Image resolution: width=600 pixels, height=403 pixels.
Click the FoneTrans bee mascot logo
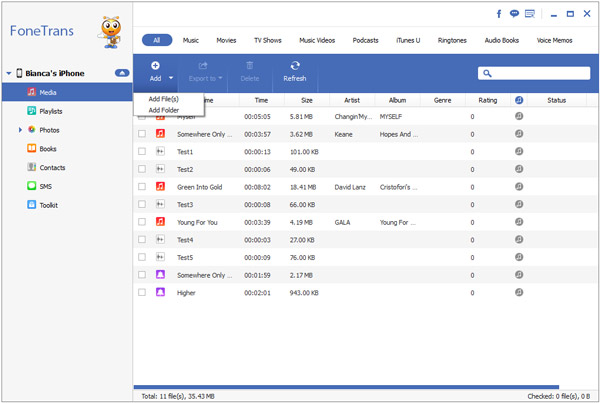(110, 32)
